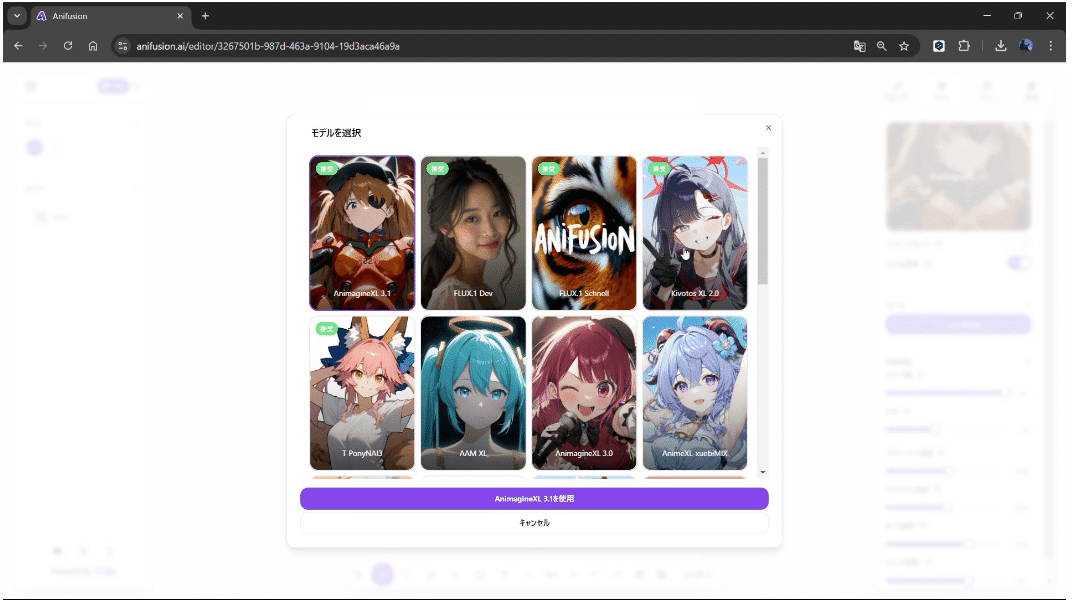Open the translate page icon

click(x=860, y=46)
